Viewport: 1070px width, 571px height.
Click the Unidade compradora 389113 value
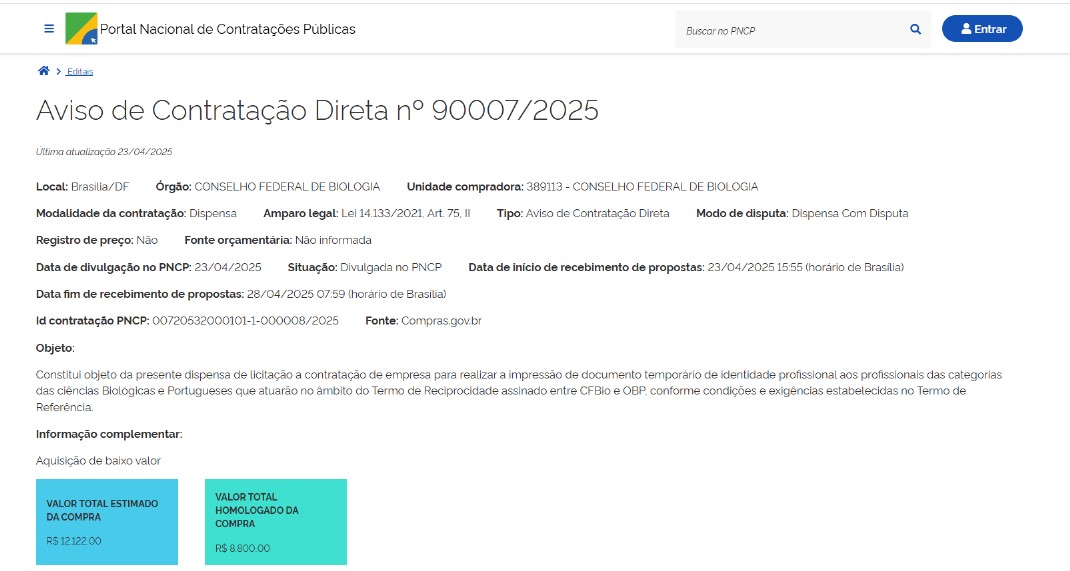[641, 187]
